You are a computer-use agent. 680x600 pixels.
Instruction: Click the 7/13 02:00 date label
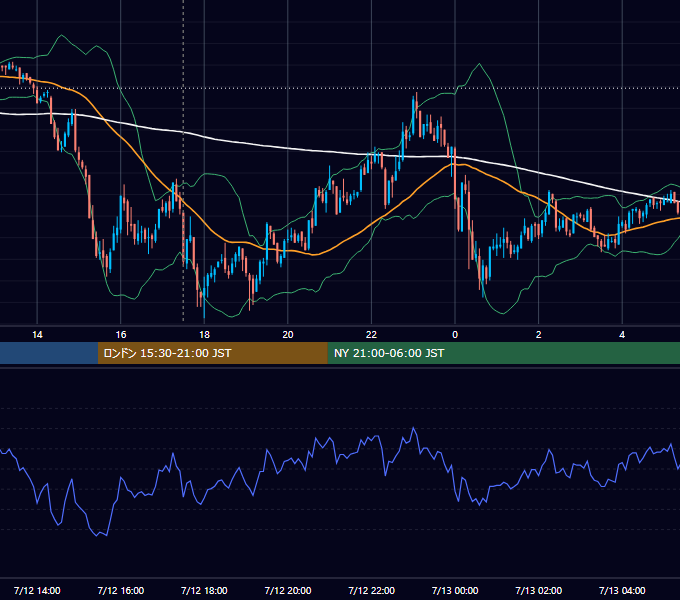click(x=539, y=590)
